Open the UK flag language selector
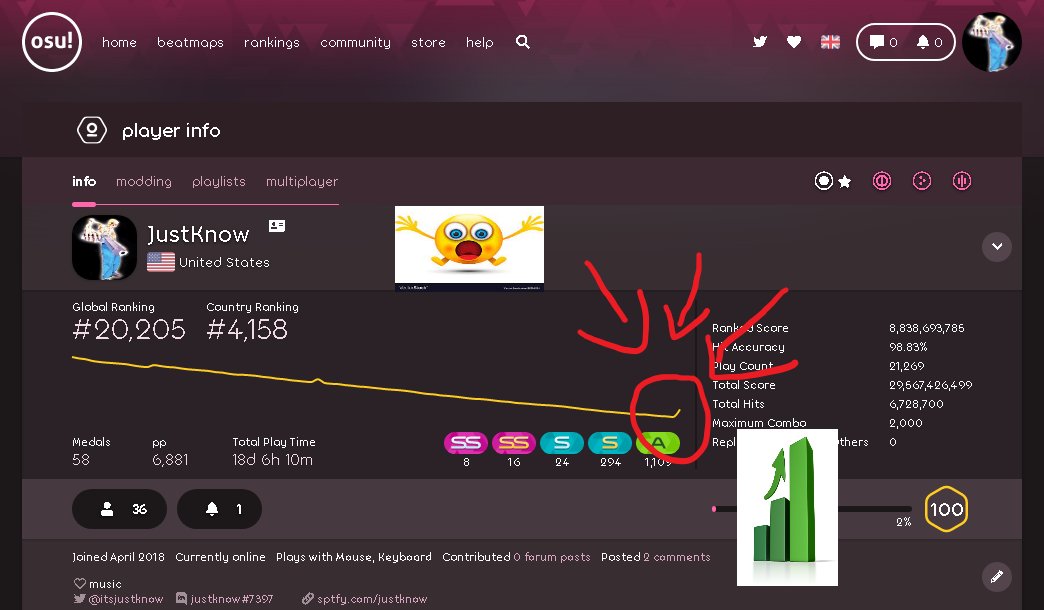Image resolution: width=1044 pixels, height=610 pixels. [830, 42]
